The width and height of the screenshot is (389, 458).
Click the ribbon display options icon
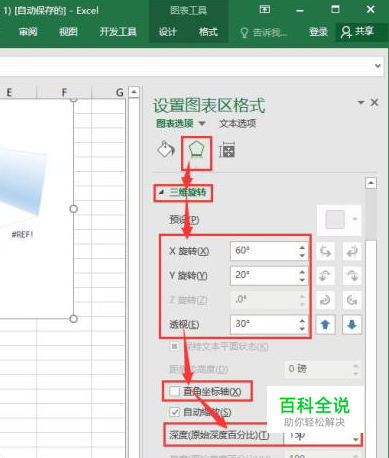click(x=265, y=9)
